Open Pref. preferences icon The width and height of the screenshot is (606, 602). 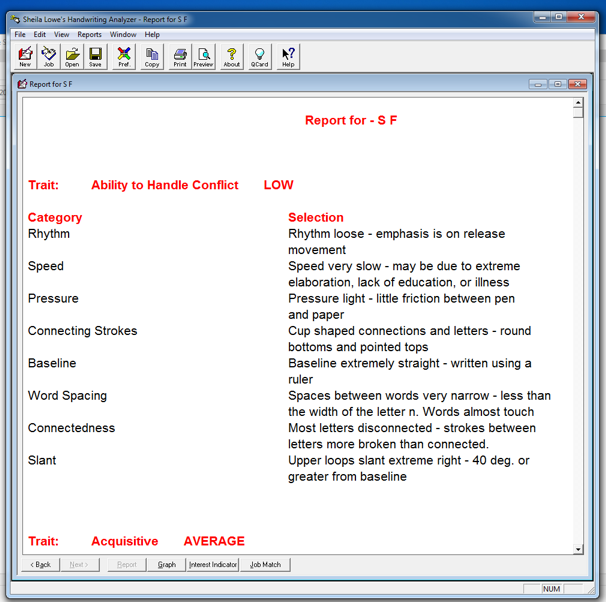click(124, 57)
